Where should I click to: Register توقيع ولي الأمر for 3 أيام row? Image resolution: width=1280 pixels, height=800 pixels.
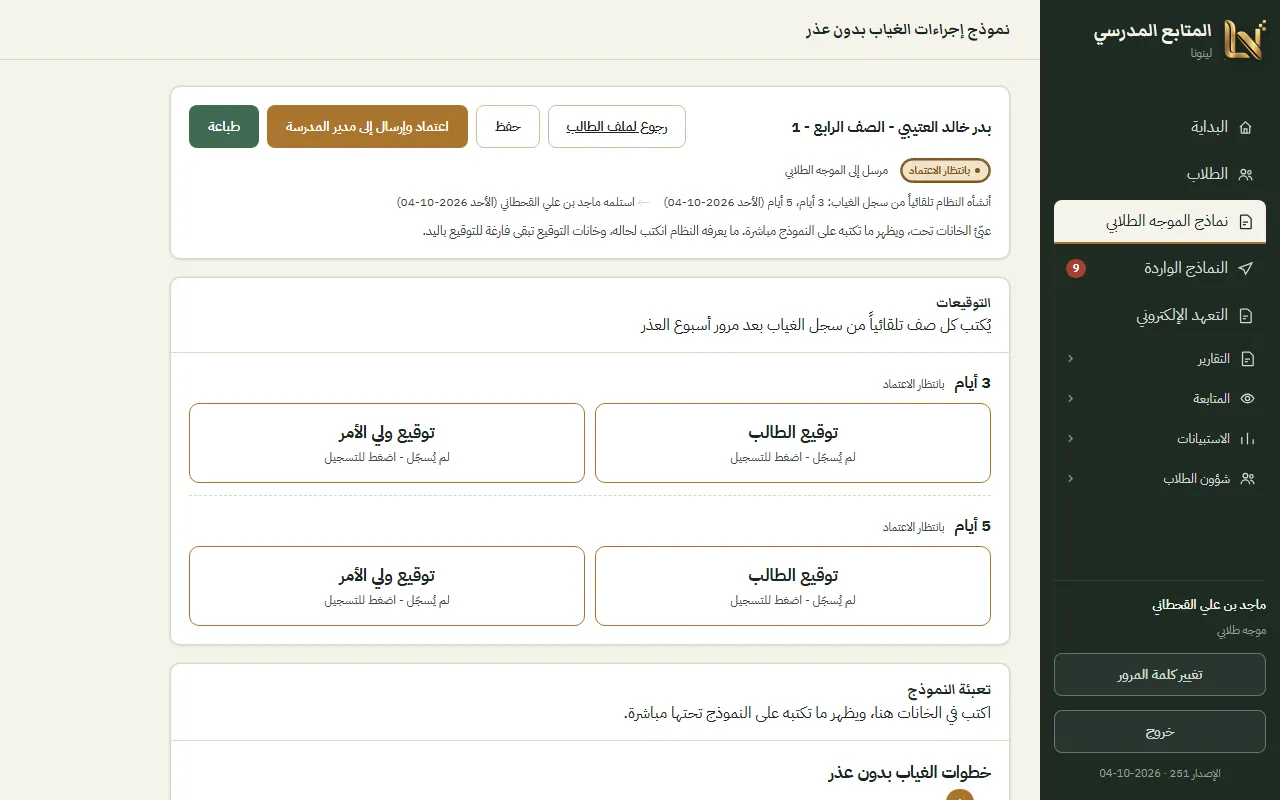point(387,443)
